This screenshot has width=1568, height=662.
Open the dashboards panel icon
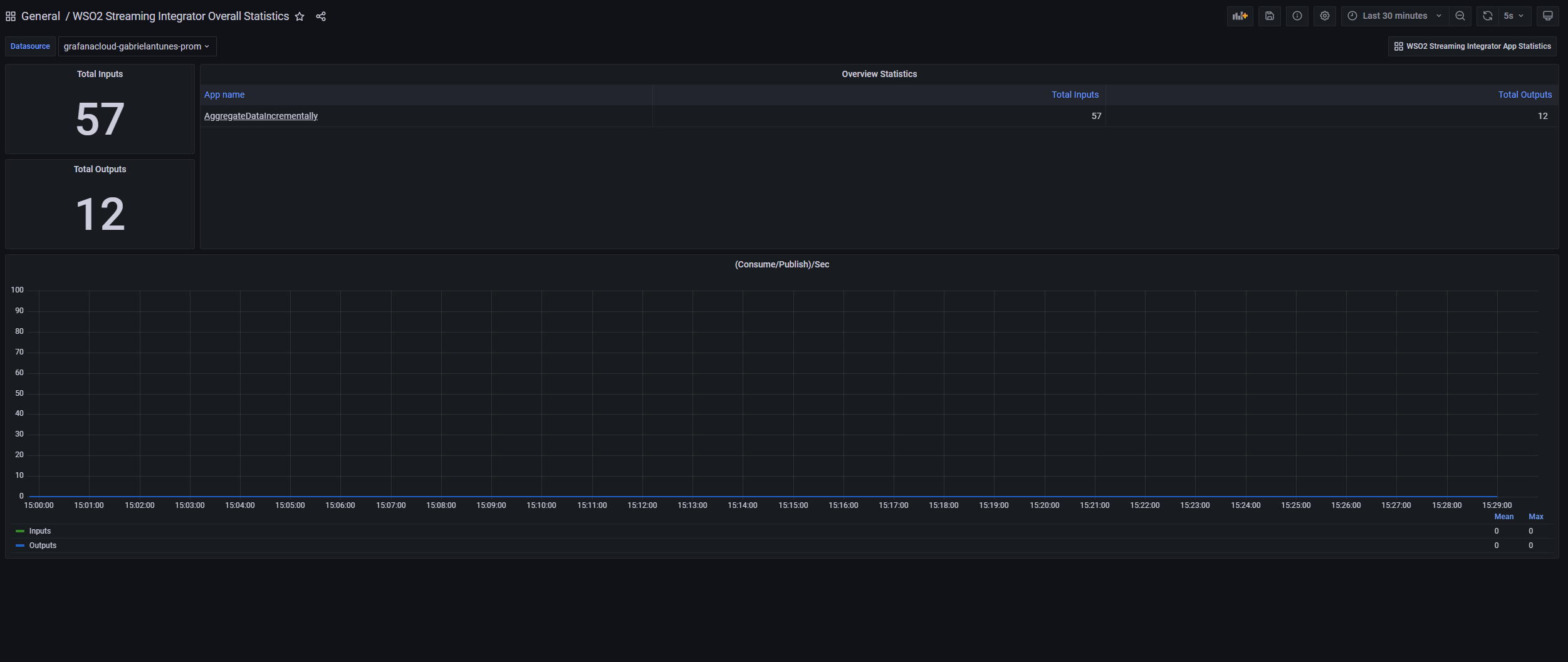pyautogui.click(x=10, y=16)
